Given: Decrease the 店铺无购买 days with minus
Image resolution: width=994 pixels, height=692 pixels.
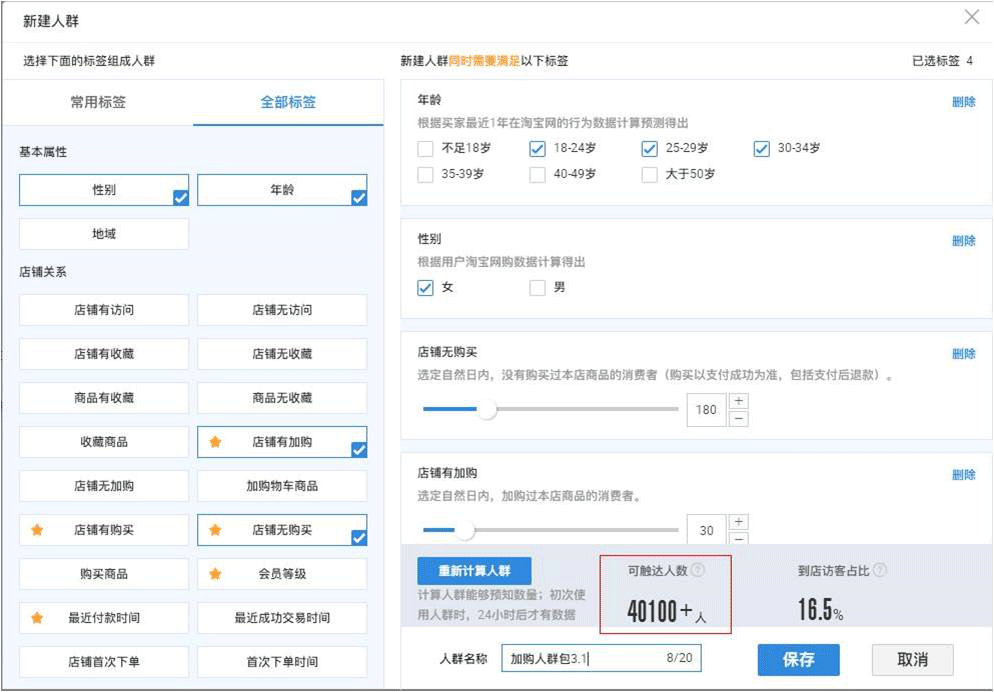Looking at the screenshot, I should 739,418.
